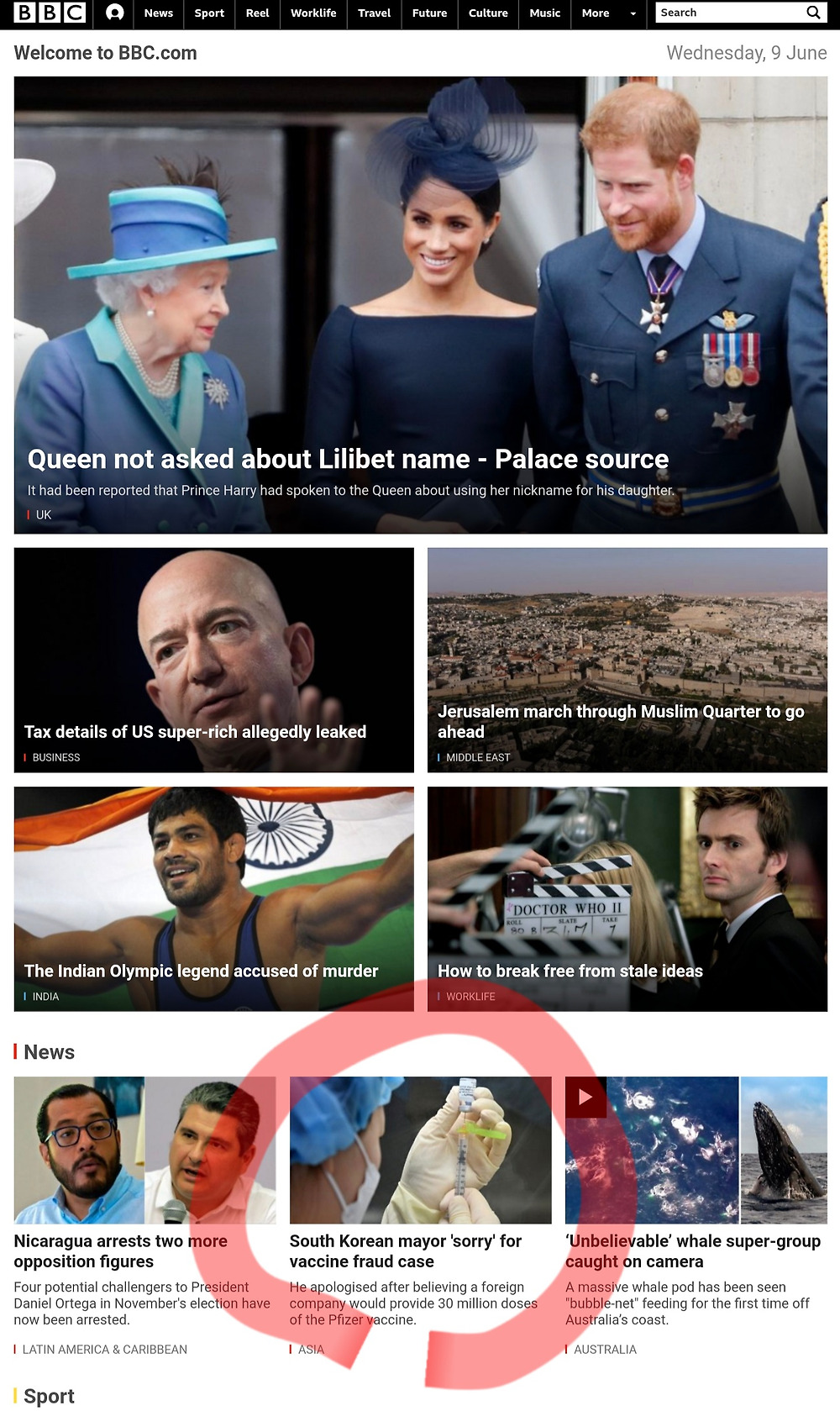Select Worklife in the navigation bar
840x1411 pixels.
pos(313,13)
